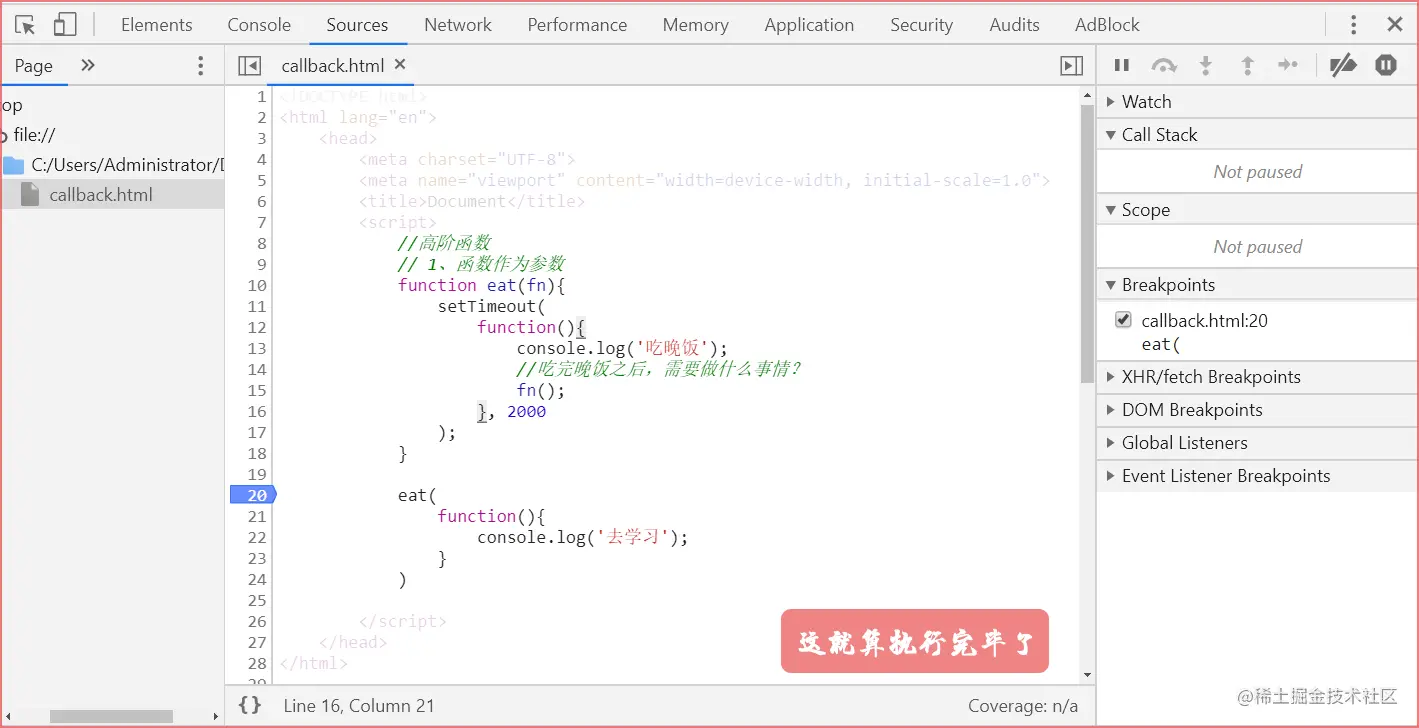Click the 'function eat(fn){' code line

coord(482,285)
